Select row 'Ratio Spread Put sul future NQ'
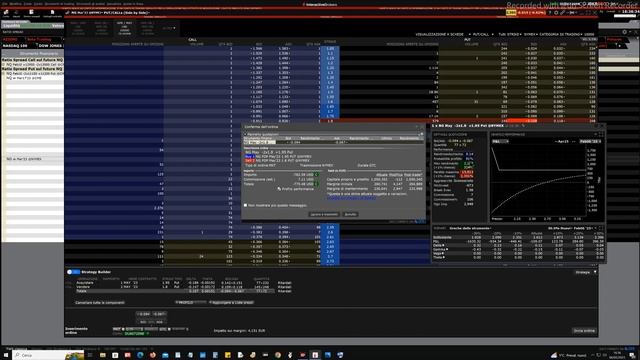This screenshot has width=640, height=360. coord(32,69)
